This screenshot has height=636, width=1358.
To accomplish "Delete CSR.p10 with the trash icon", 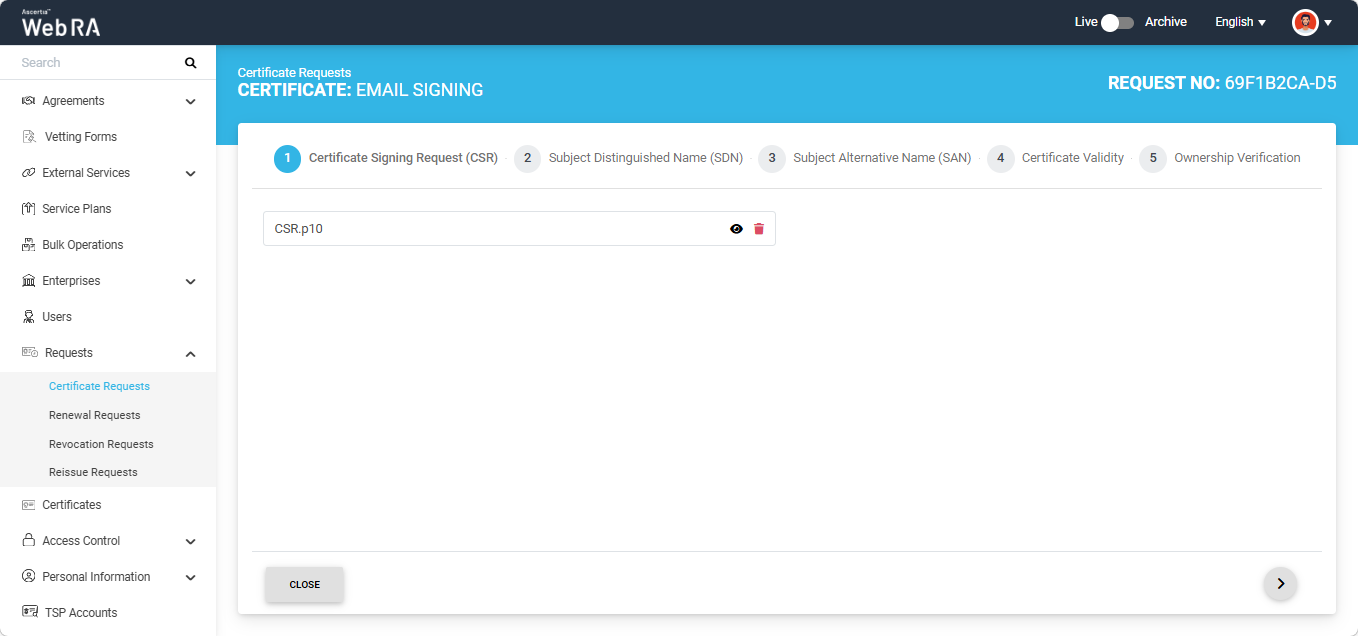I will click(759, 229).
